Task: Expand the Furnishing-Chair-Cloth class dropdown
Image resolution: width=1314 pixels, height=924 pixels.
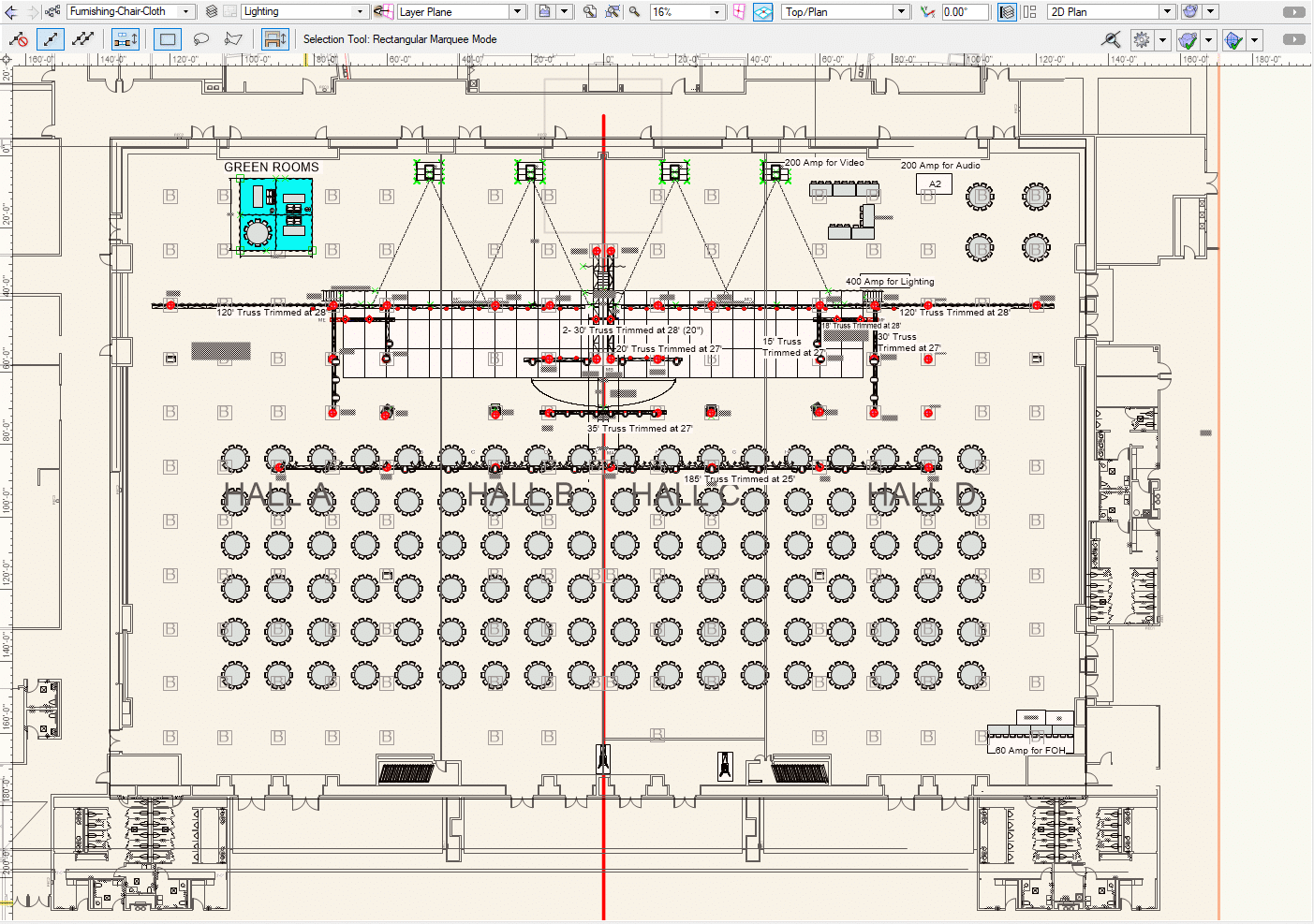Action: point(185,11)
